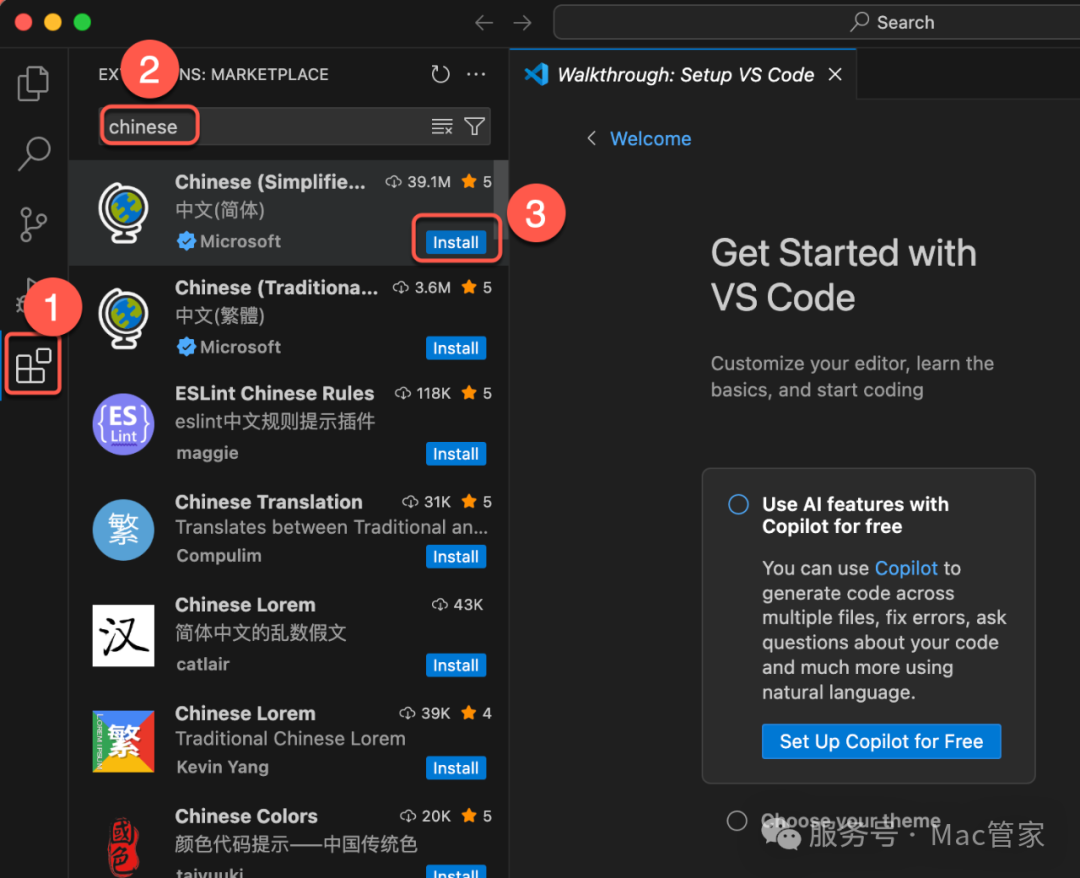This screenshot has width=1080, height=878.
Task: Install Chinese (Simplified) language pack
Action: pos(456,243)
